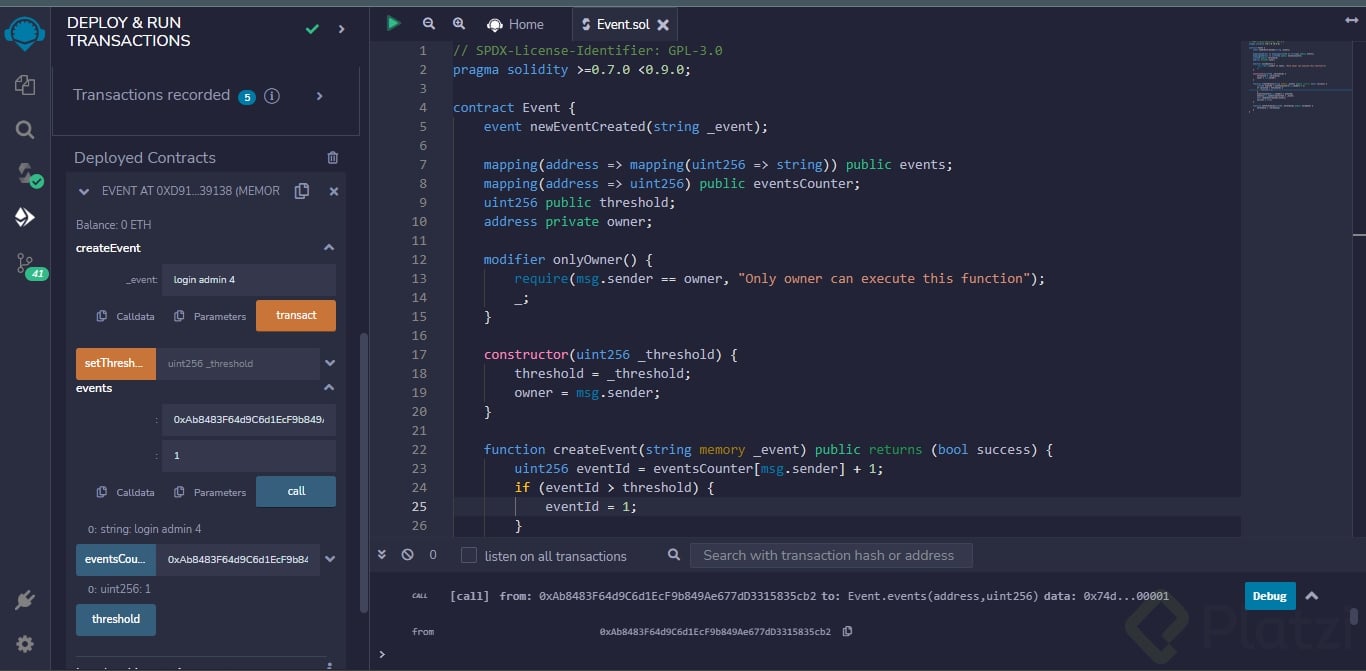Open the file Search sidebar icon

(x=25, y=129)
